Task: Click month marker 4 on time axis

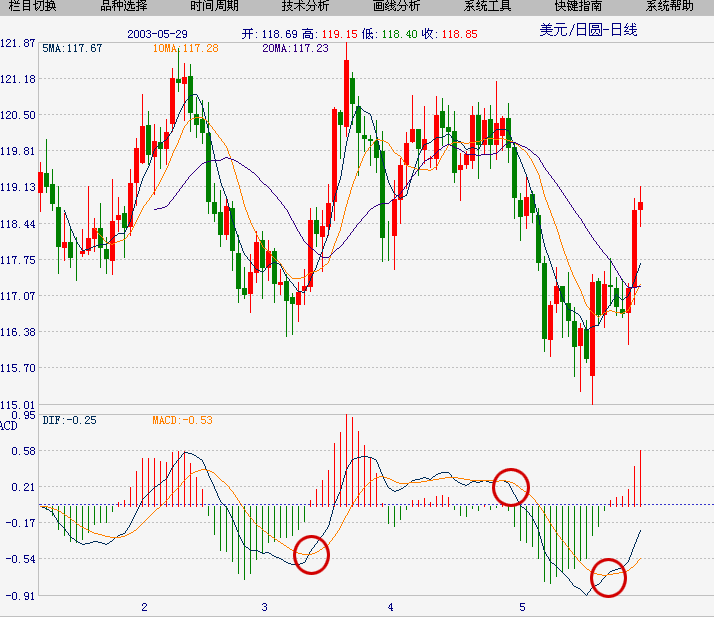Action: 390,607
